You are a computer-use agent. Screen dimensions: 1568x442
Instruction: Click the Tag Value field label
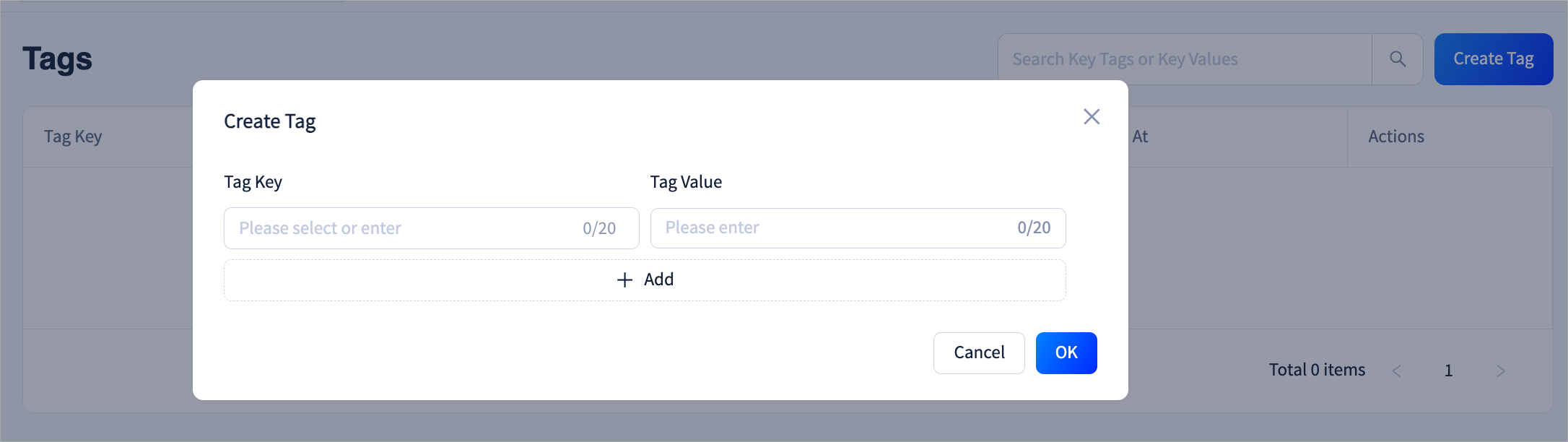(685, 182)
